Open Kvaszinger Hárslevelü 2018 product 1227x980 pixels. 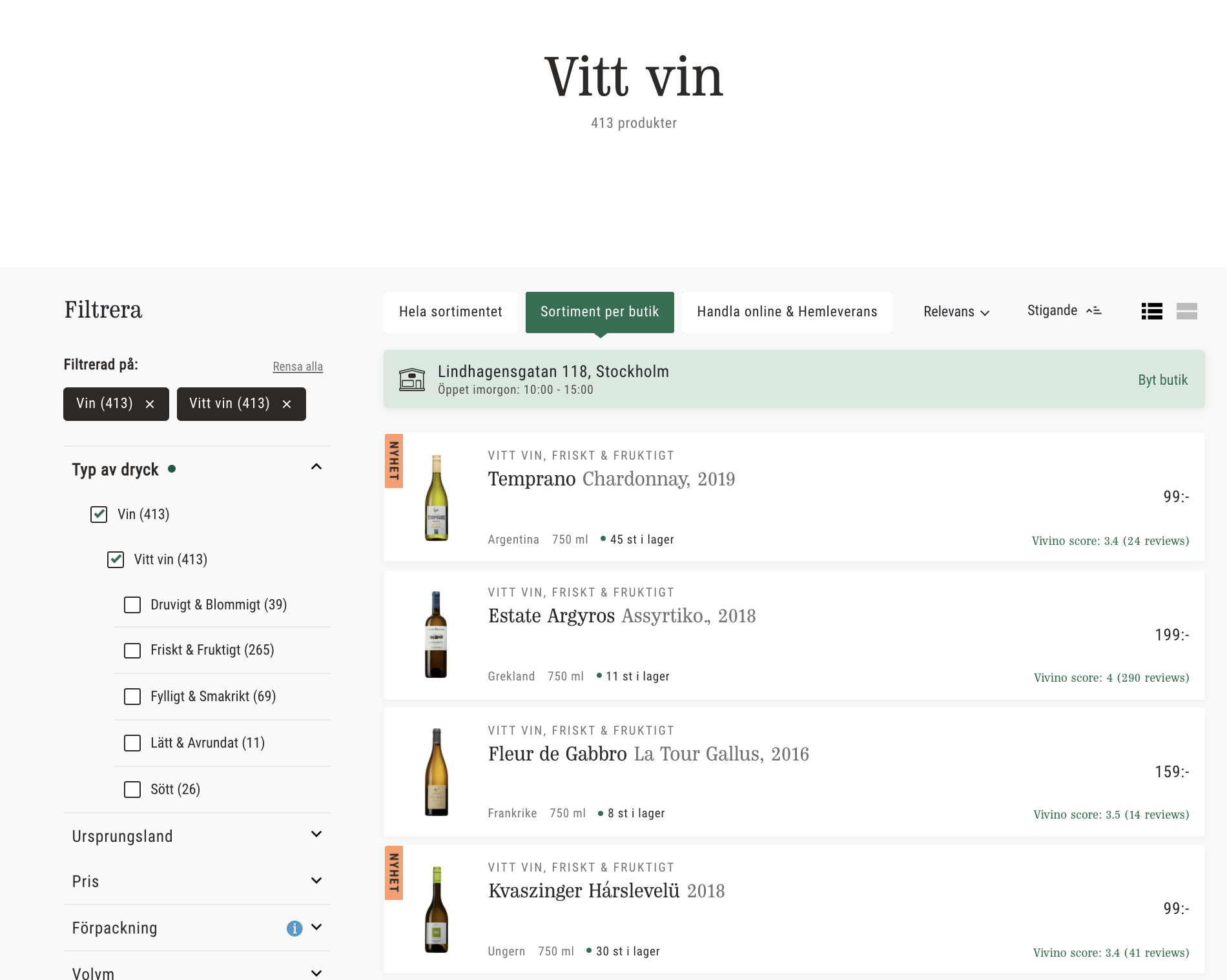tap(606, 891)
